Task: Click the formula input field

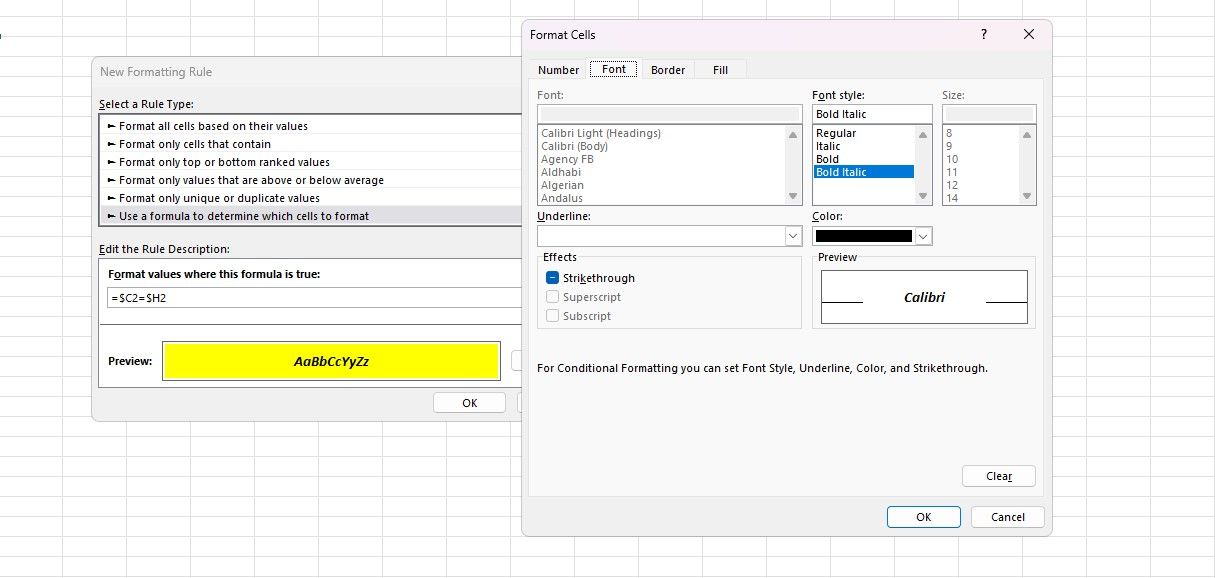Action: (300, 297)
